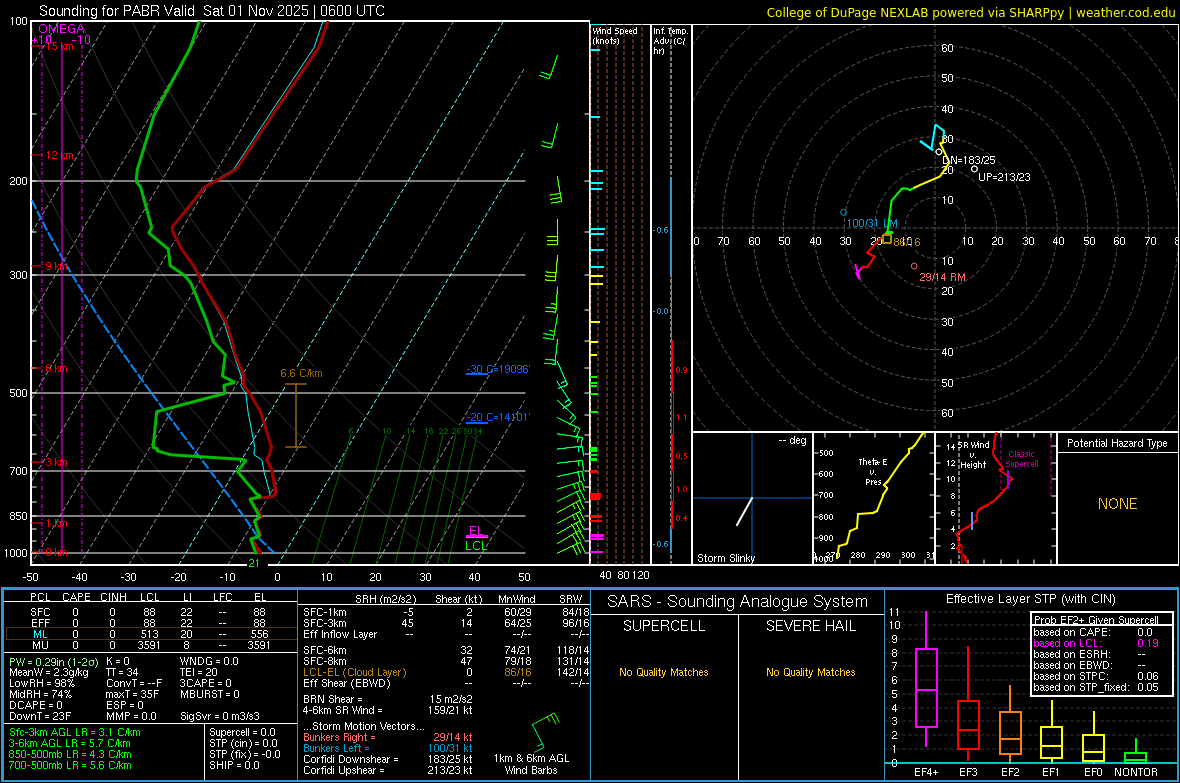This screenshot has height=783, width=1180.
Task: Click the Wind Speed (knots) header
Action: (x=614, y=35)
